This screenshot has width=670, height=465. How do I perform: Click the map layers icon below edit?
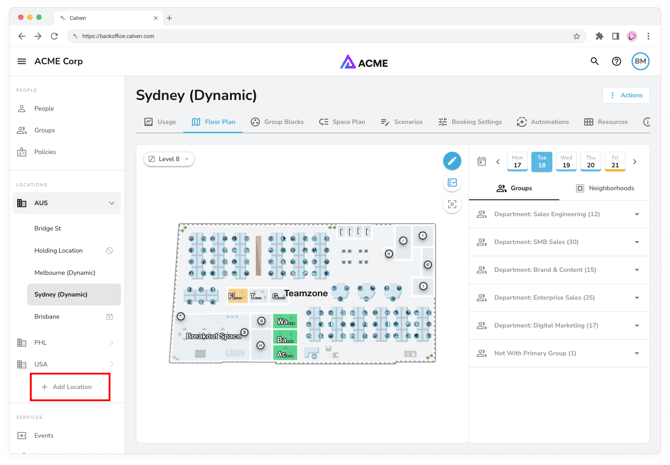tap(452, 183)
